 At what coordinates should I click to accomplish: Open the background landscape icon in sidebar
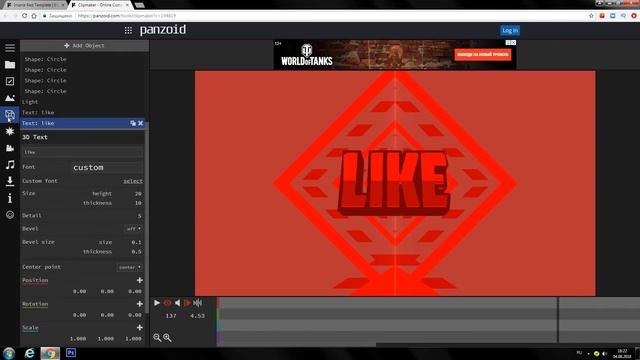[x=10, y=98]
